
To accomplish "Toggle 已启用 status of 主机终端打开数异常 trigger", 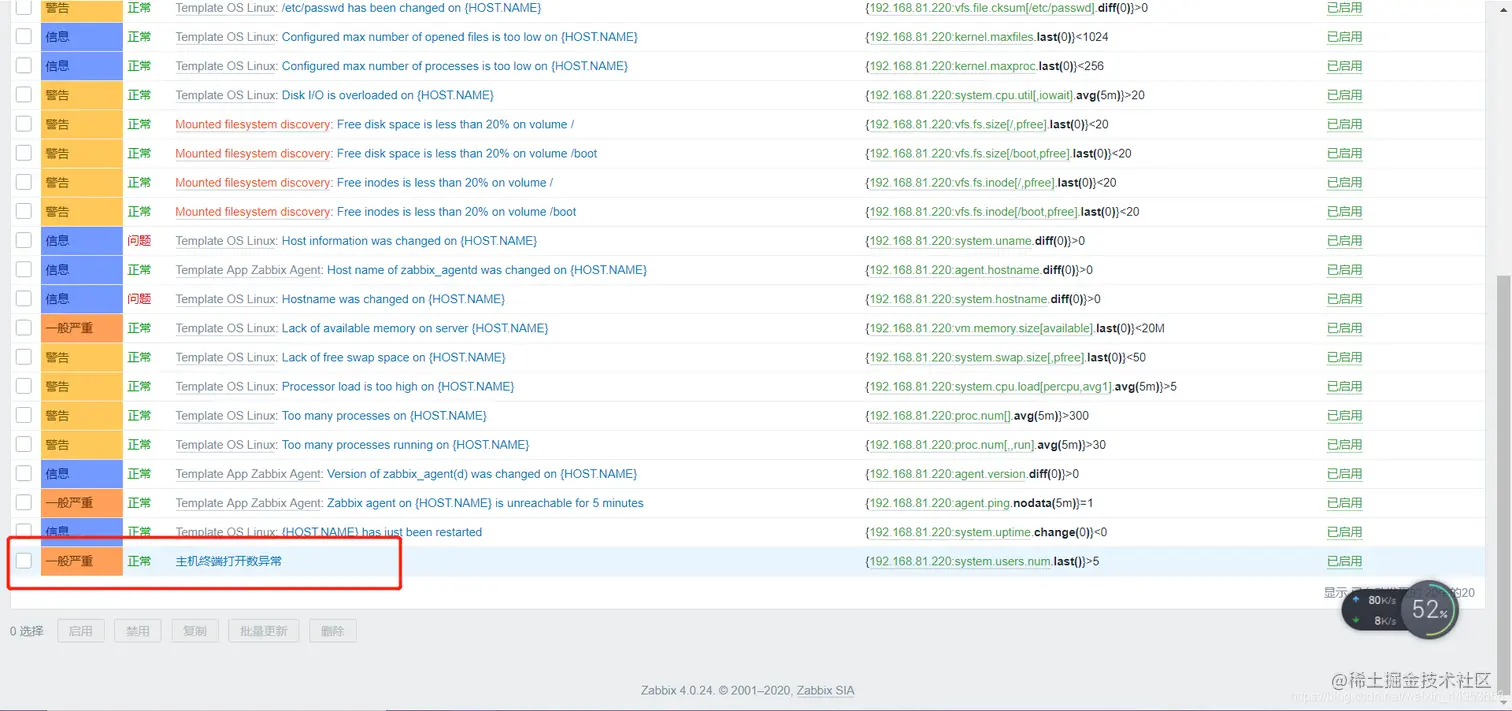I will [x=1344, y=561].
